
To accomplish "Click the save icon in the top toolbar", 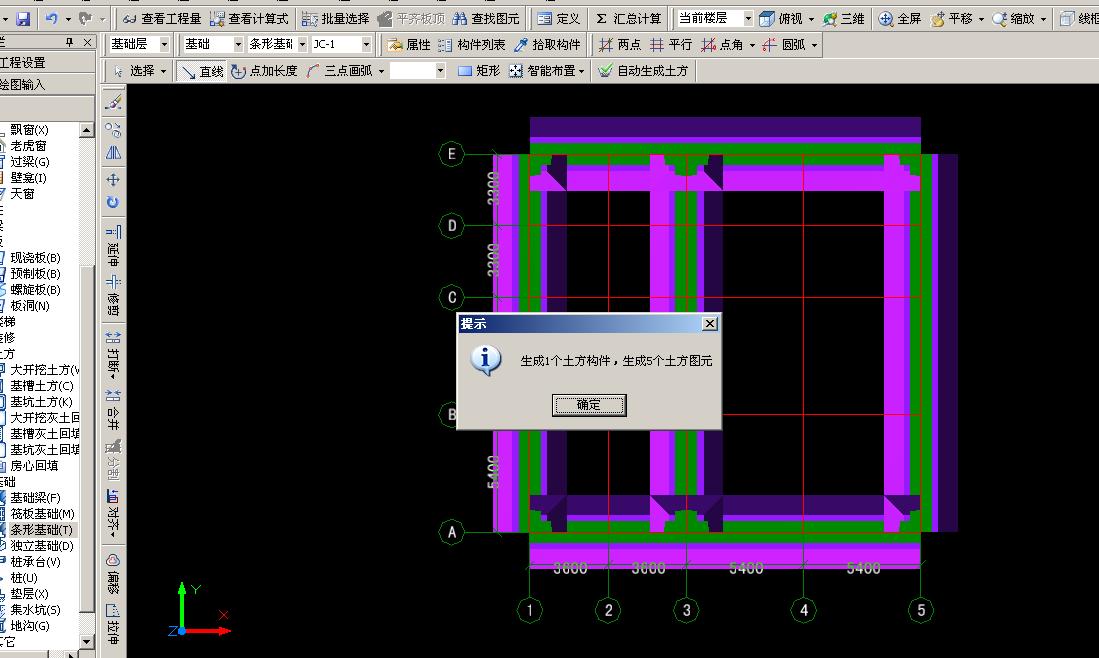I will (23, 19).
